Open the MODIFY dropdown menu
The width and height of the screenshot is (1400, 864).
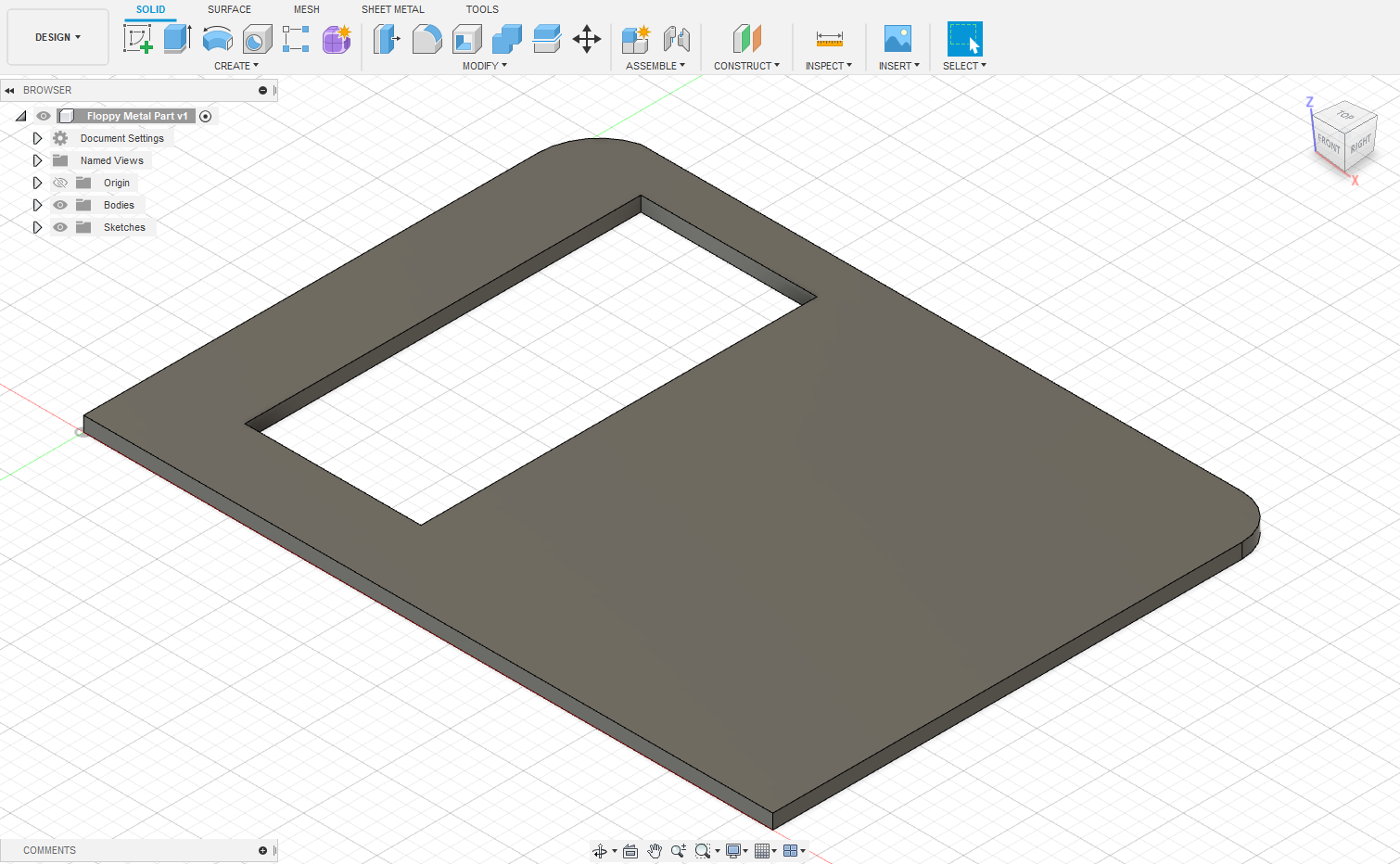[x=485, y=66]
